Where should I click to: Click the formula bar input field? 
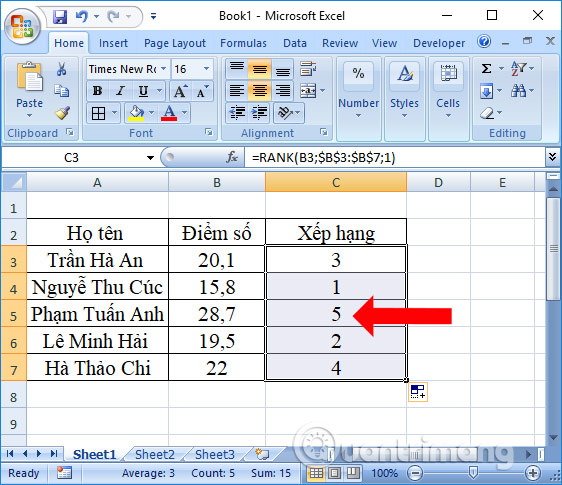coord(395,157)
